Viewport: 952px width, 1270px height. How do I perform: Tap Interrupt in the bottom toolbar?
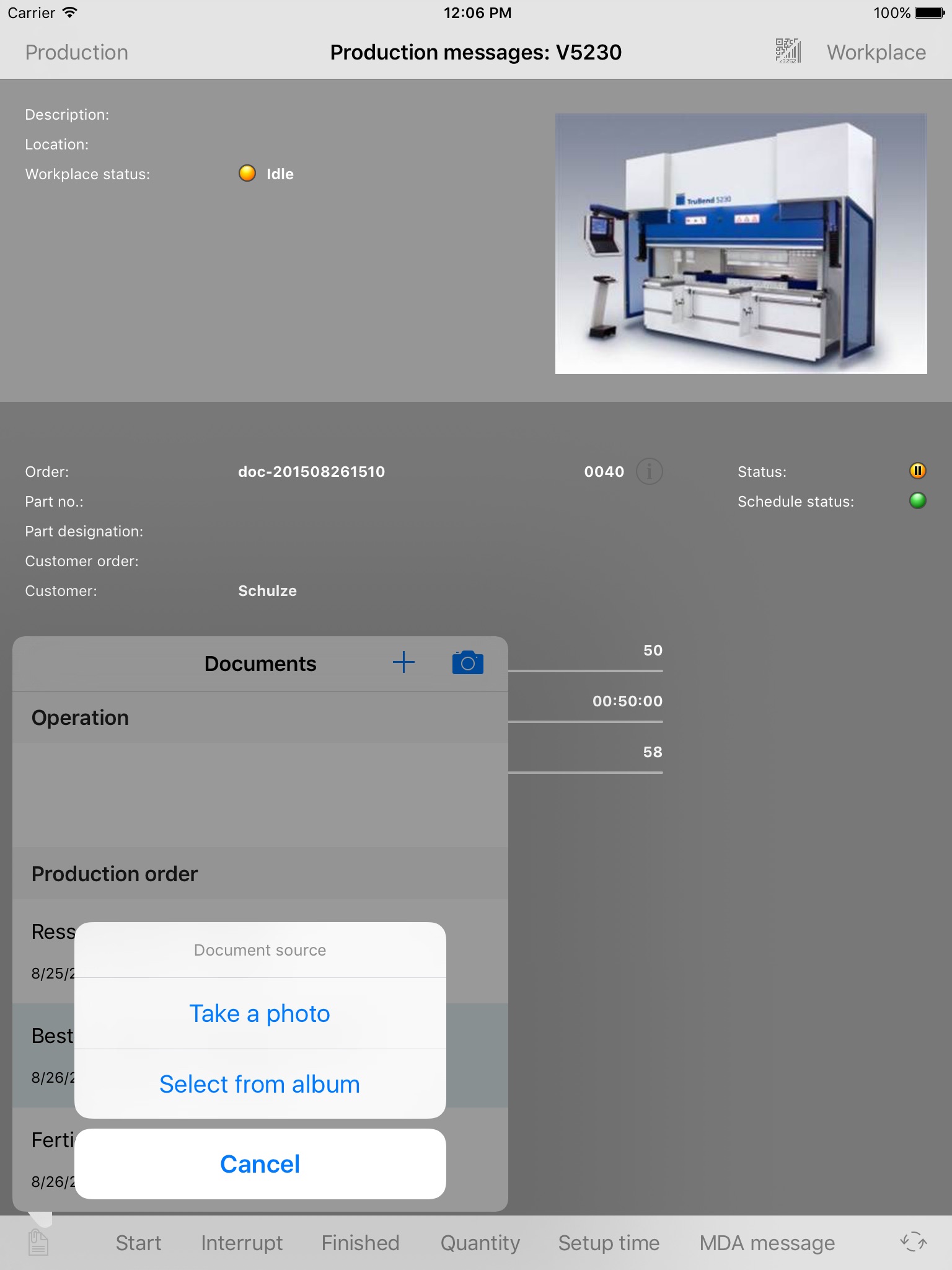point(242,1243)
